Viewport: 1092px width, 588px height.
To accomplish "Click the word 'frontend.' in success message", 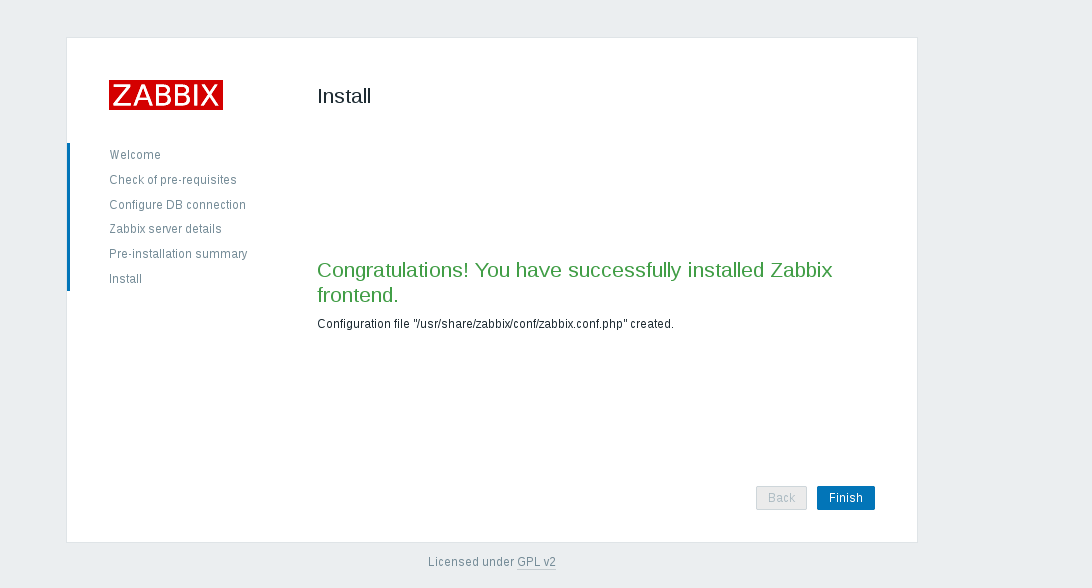I will (x=357, y=295).
